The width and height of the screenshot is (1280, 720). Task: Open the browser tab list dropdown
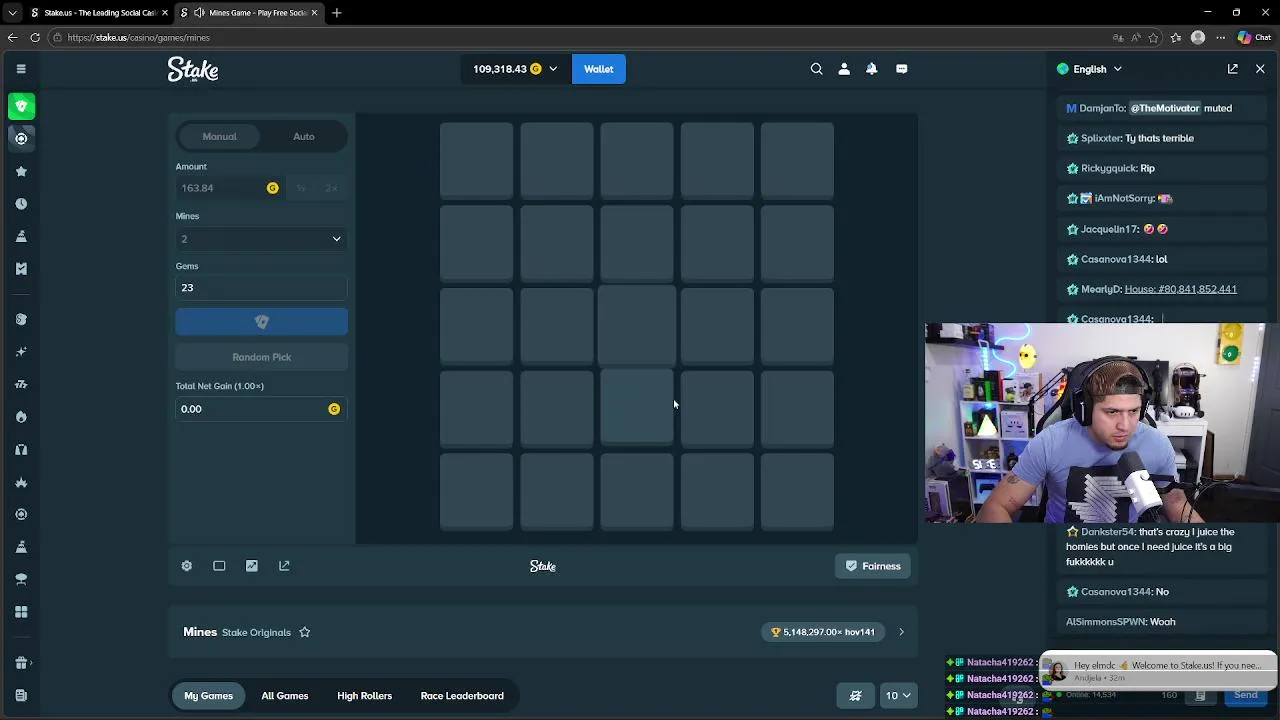point(12,13)
